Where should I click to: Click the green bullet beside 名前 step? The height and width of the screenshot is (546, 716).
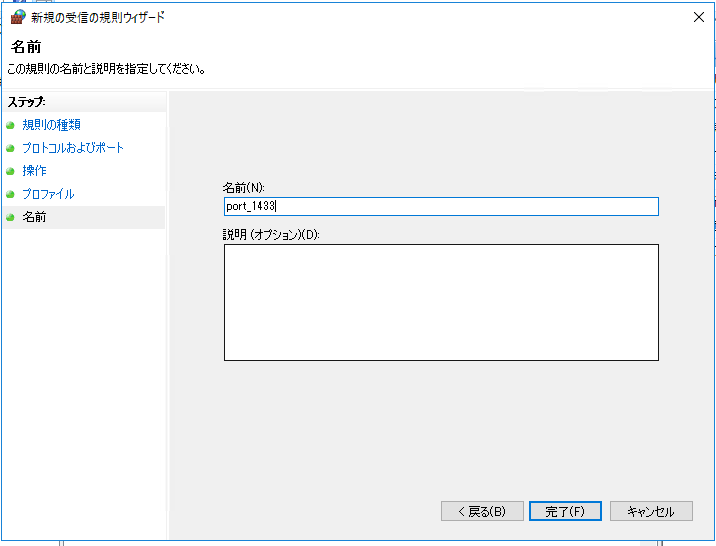coord(11,217)
